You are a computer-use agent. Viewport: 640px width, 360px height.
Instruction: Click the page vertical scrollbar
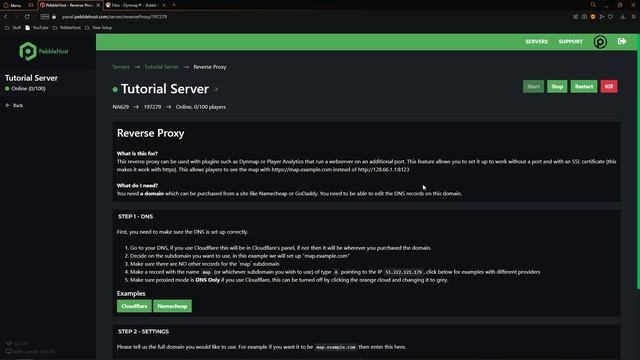click(638, 163)
